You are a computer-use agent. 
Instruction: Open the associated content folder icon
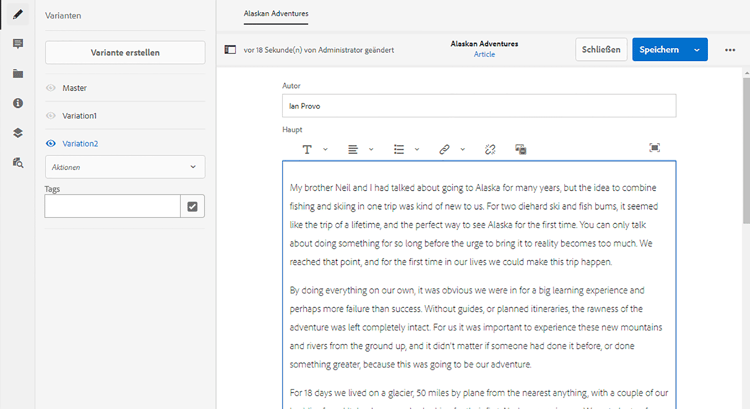(18, 74)
